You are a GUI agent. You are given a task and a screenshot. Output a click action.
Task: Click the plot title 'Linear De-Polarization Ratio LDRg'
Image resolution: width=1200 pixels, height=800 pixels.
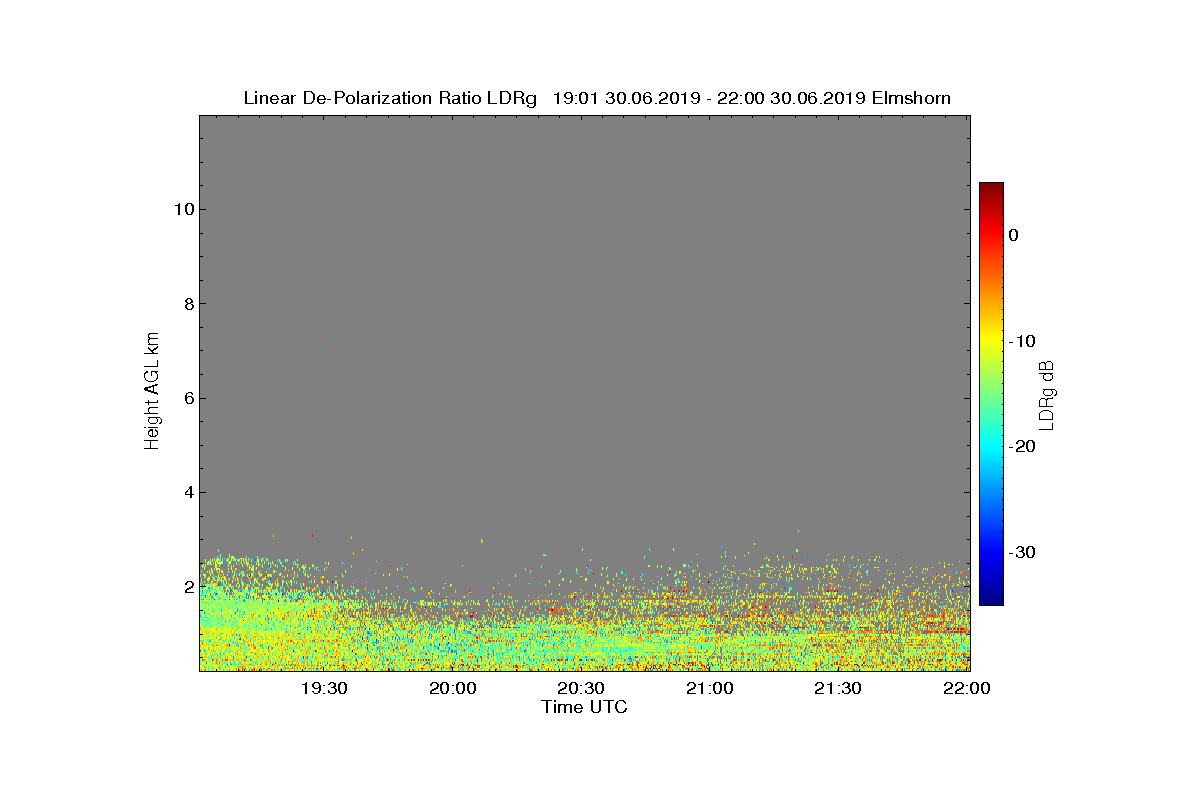coord(391,98)
